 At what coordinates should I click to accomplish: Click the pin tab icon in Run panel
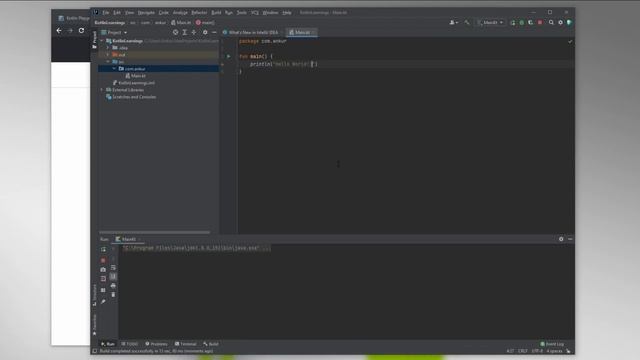[x=103, y=302]
